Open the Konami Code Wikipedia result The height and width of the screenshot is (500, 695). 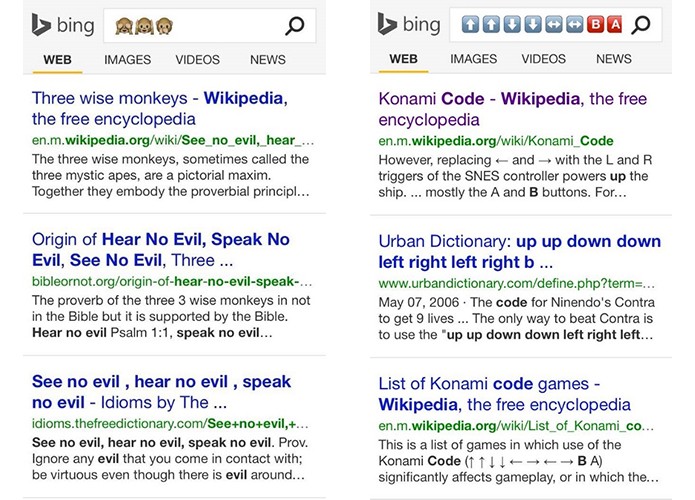512,109
